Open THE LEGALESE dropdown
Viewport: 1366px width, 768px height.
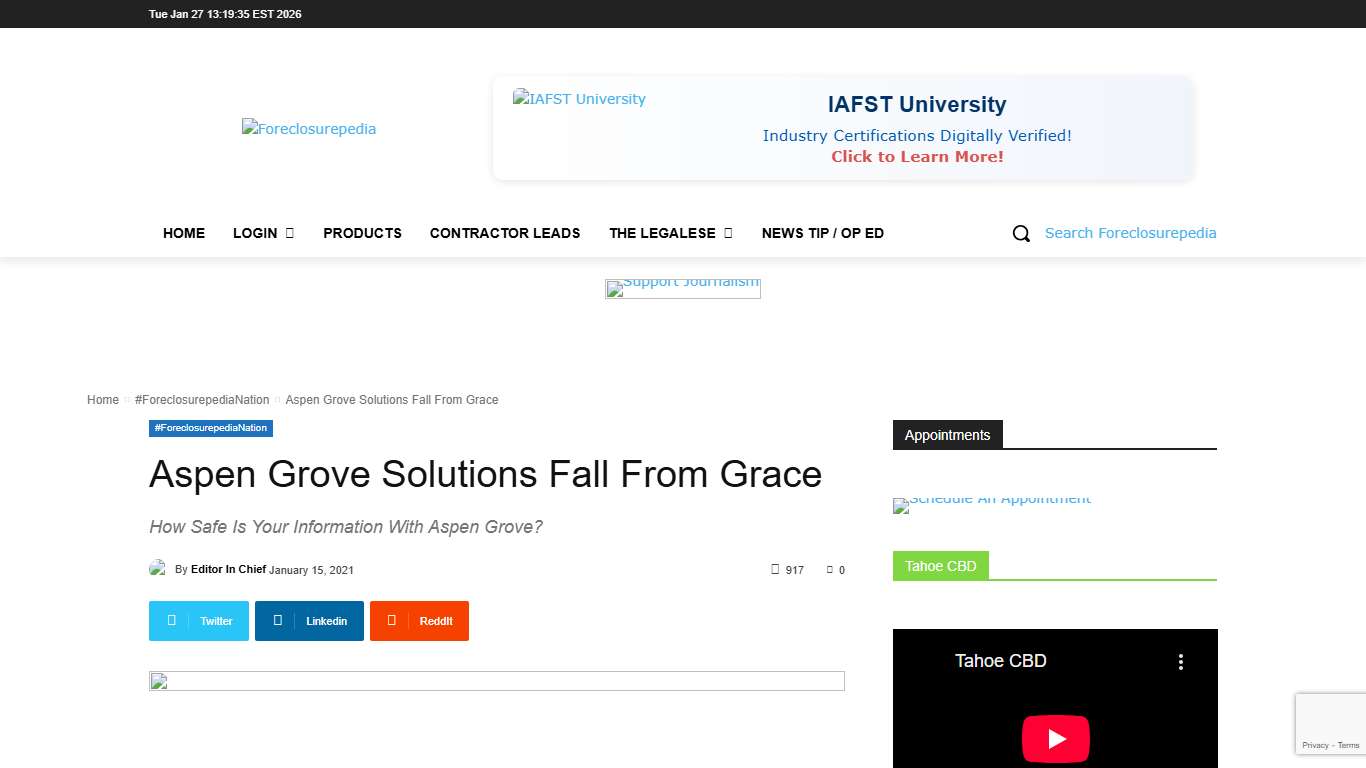tap(670, 233)
